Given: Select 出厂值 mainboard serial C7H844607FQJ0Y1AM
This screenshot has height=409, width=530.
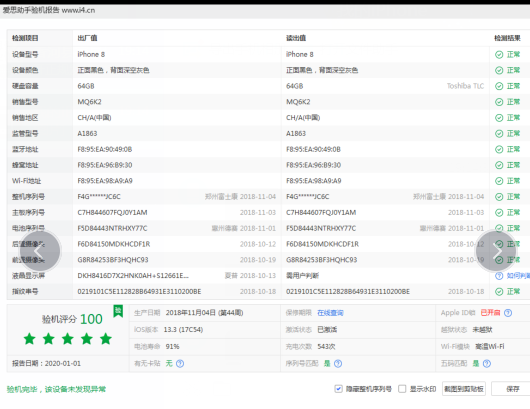Looking at the screenshot, I should [112, 213].
